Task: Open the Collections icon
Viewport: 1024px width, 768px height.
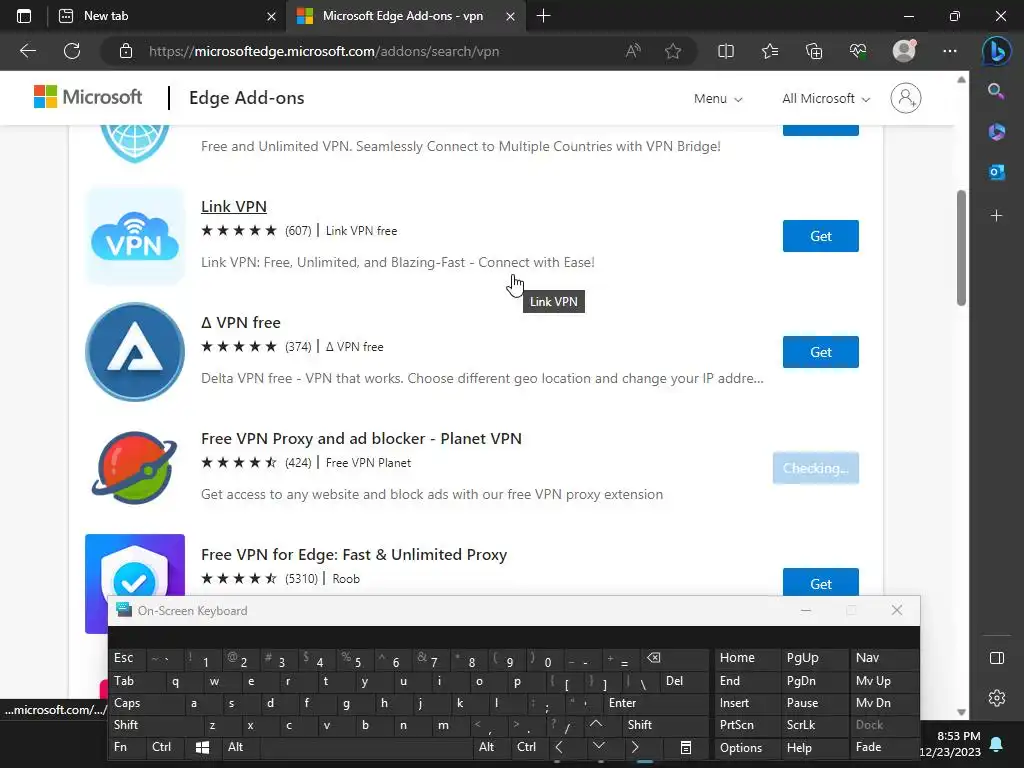Action: point(814,51)
